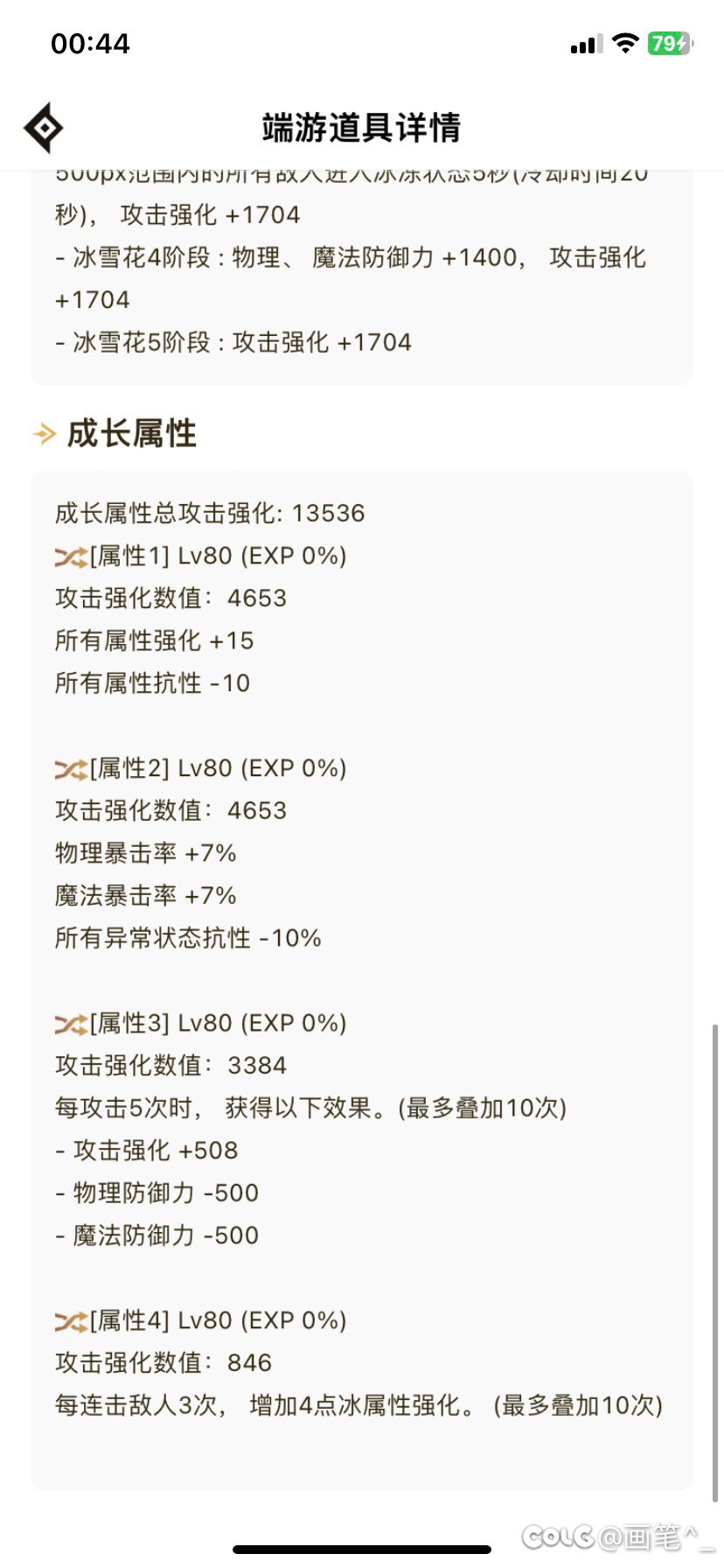Tap the arrow icon before 成长属性

click(x=44, y=433)
